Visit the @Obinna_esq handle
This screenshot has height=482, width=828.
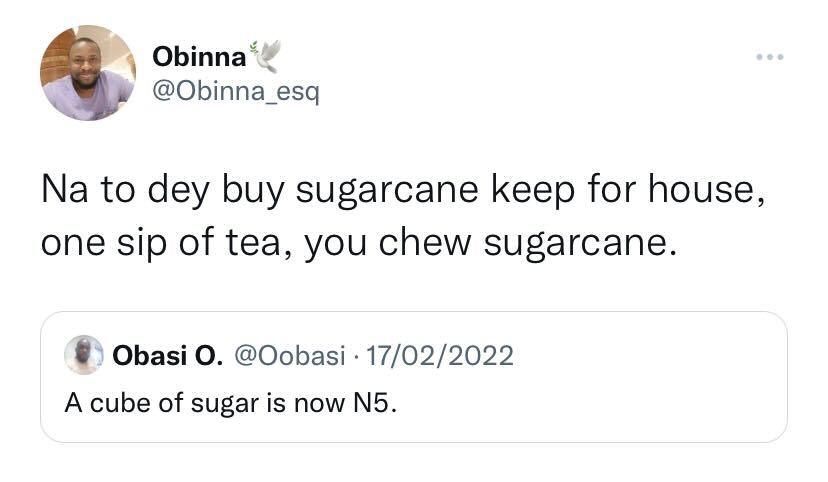coord(235,92)
